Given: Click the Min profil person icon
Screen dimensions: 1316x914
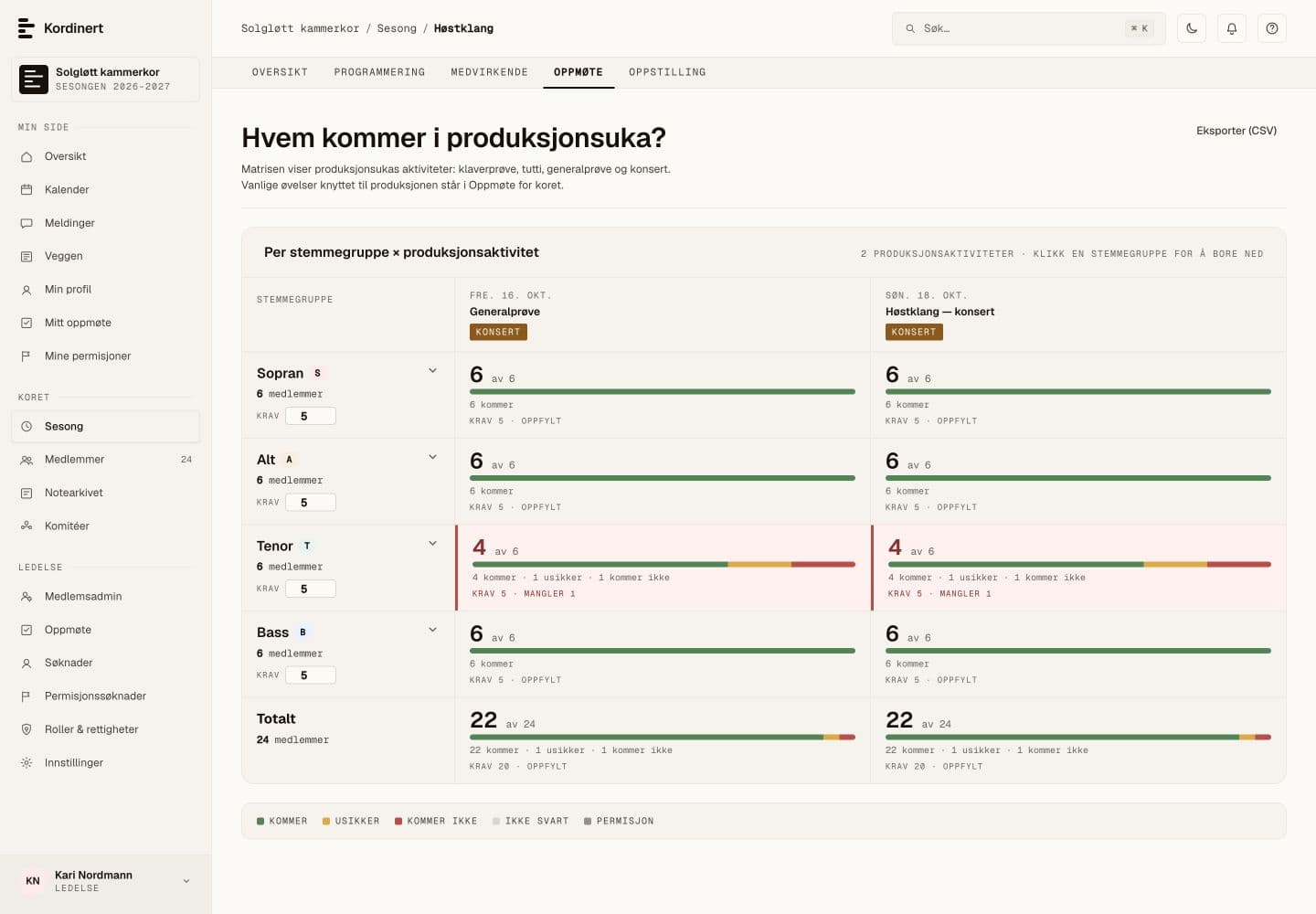Looking at the screenshot, I should click(x=27, y=290).
